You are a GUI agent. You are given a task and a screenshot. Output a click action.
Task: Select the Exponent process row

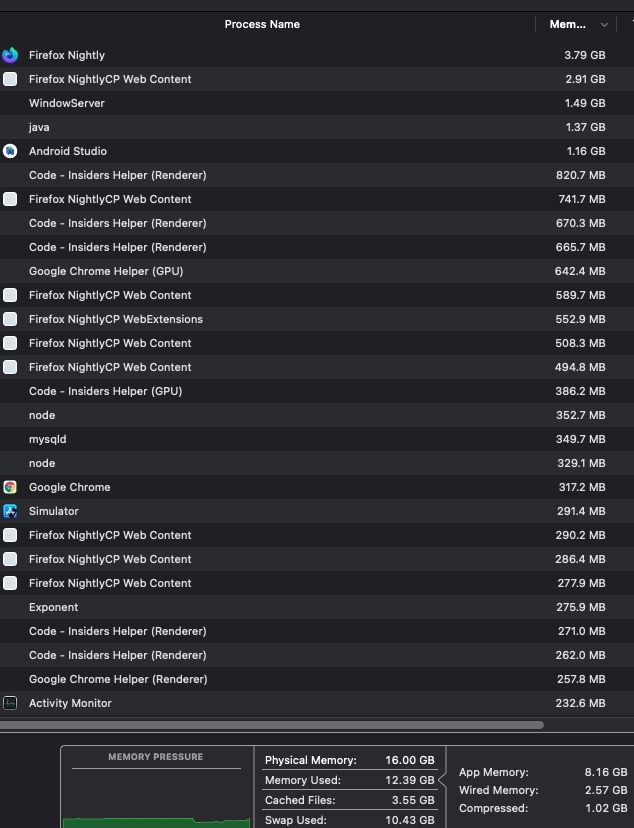(317, 607)
